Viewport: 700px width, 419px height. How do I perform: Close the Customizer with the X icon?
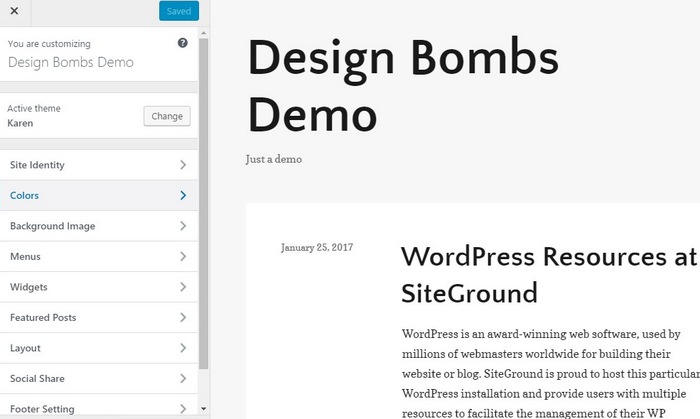pyautogui.click(x=14, y=11)
